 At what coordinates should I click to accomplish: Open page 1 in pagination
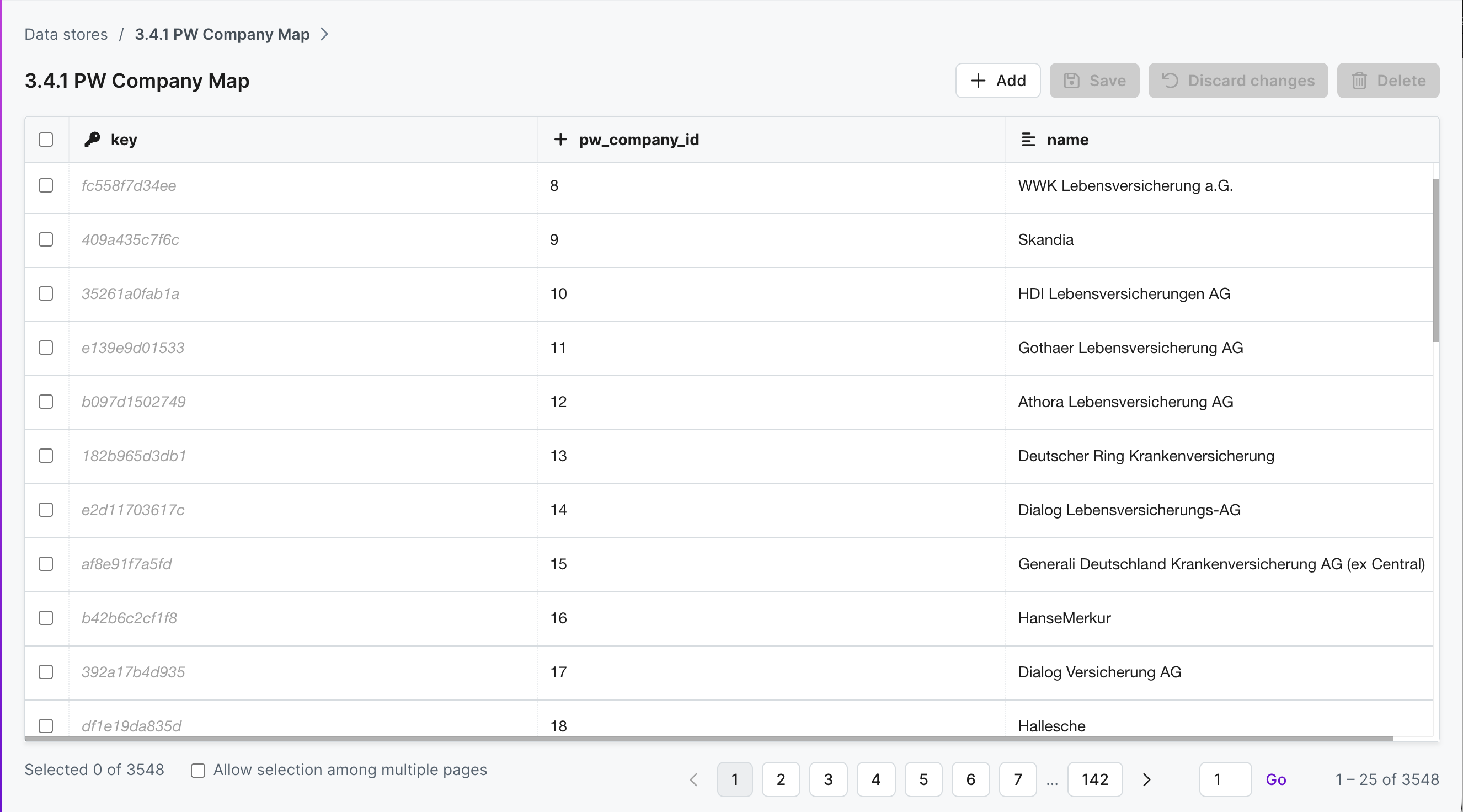(735, 779)
